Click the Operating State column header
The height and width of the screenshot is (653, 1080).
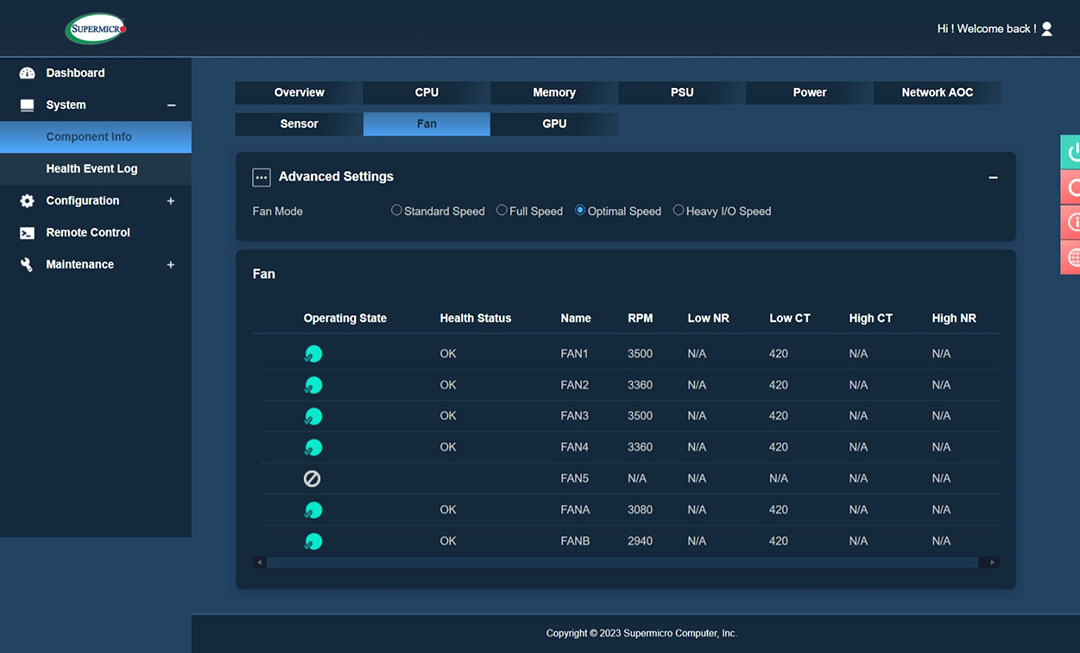pyautogui.click(x=345, y=318)
